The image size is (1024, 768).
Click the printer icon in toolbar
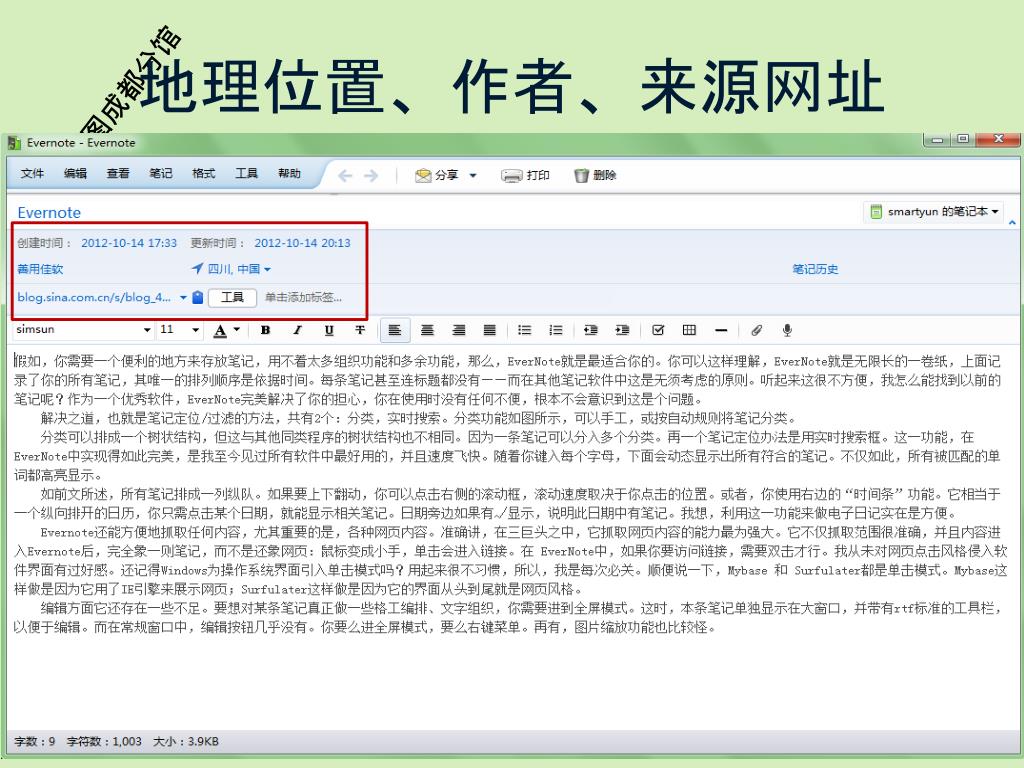[x=511, y=175]
